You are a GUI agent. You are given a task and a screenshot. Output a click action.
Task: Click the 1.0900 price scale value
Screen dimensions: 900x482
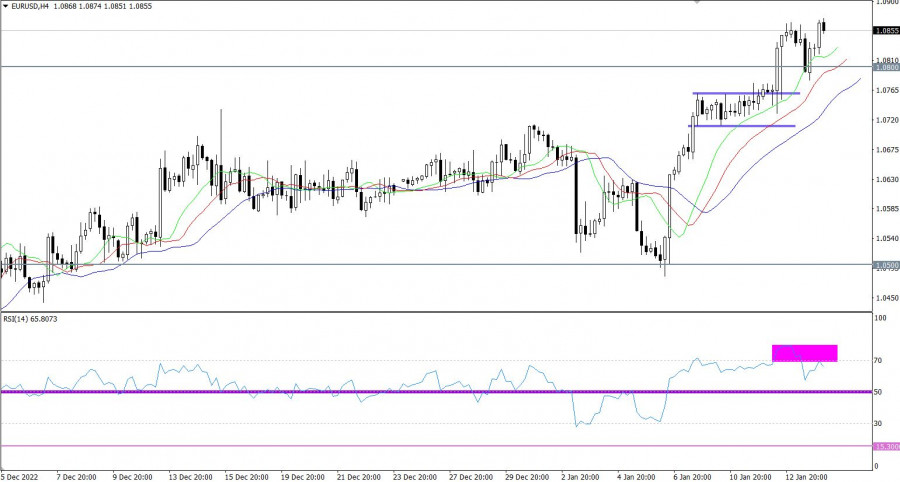(885, 3)
